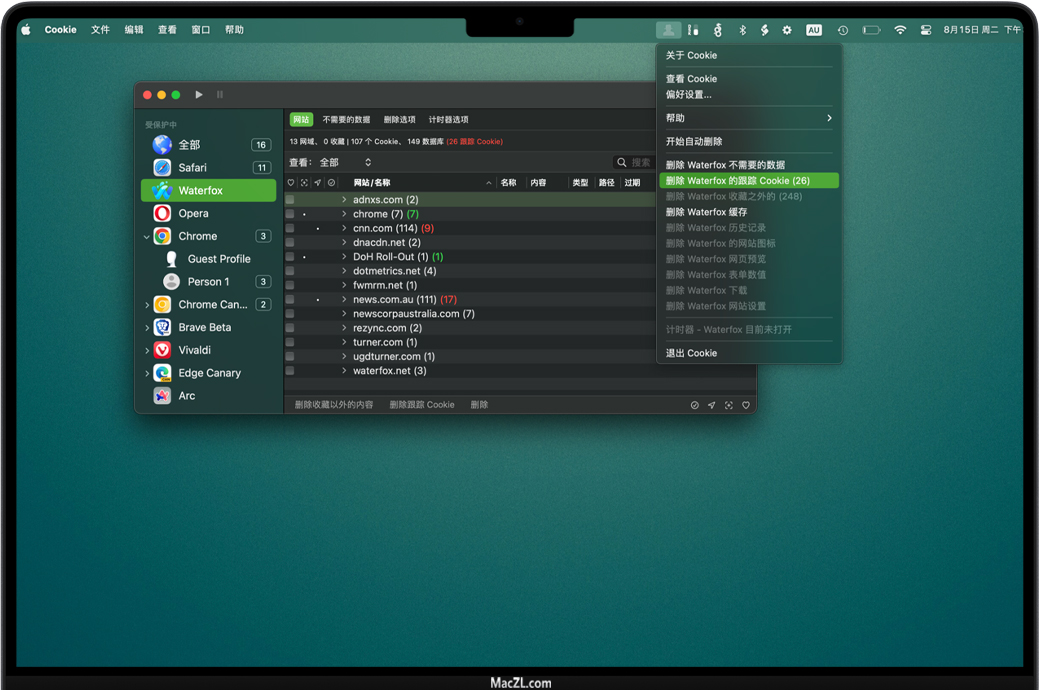Click the focus-brackets column header icon

(304, 182)
